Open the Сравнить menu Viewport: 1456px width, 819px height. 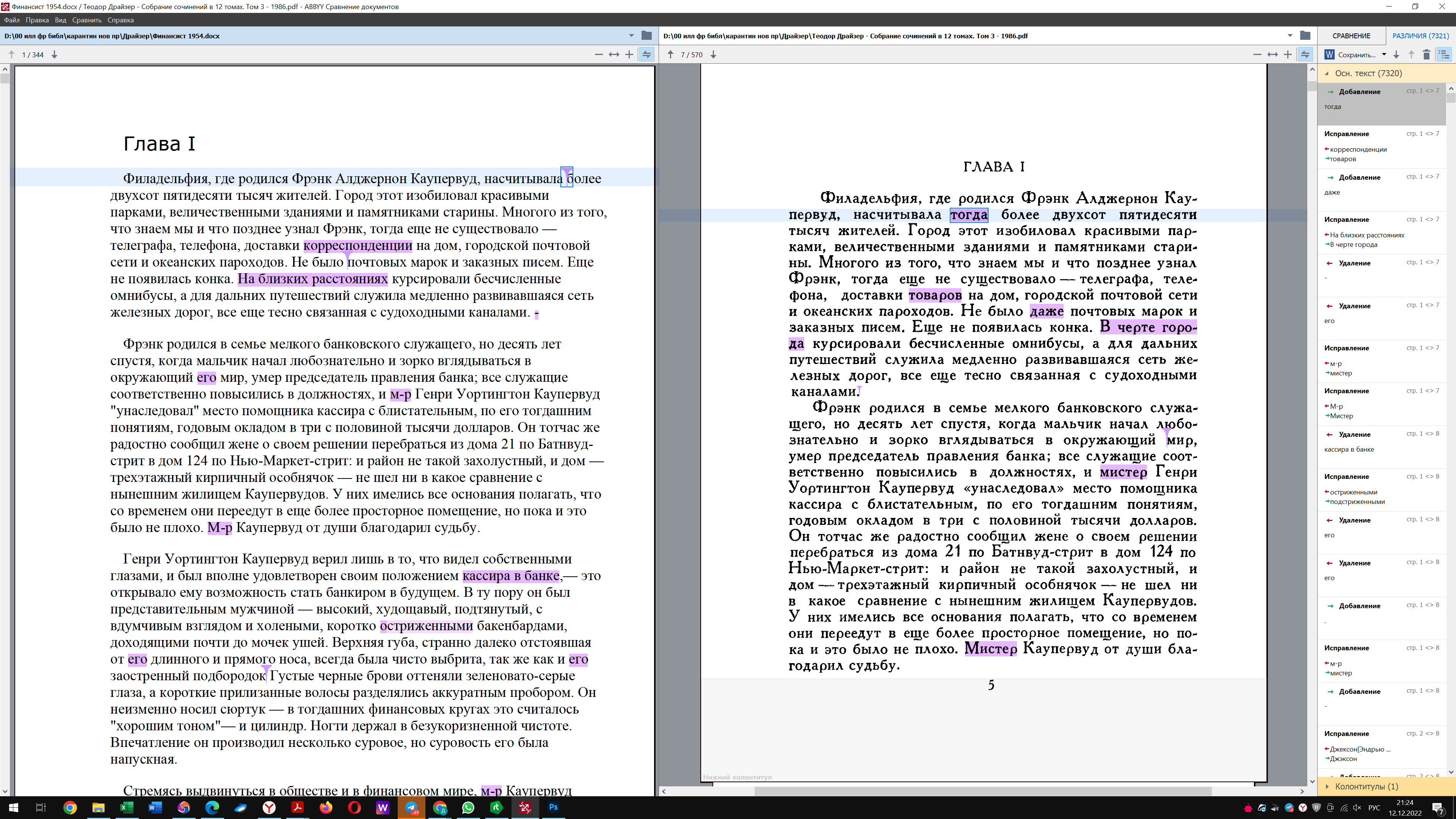[x=87, y=20]
